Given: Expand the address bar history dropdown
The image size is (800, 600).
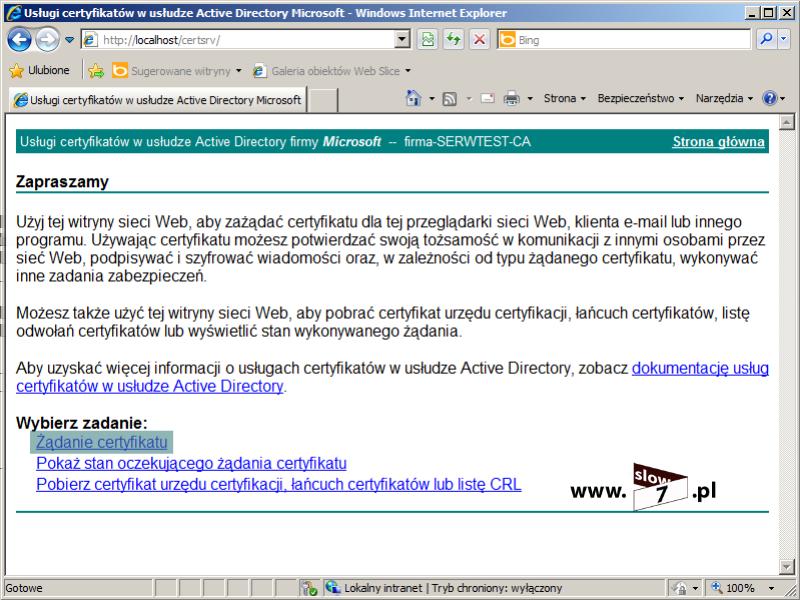Looking at the screenshot, I should (403, 39).
